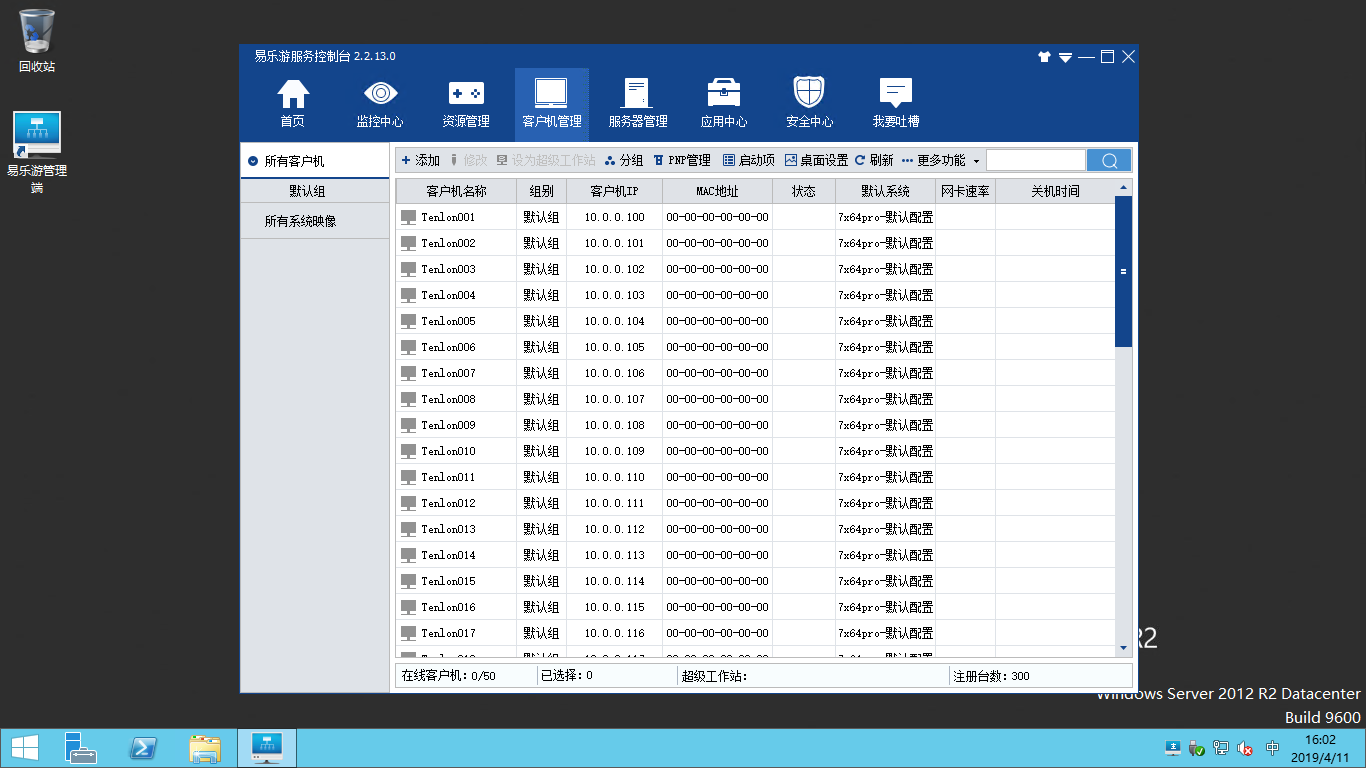Sort by 状态 column header
This screenshot has height=768, width=1366.
click(803, 191)
